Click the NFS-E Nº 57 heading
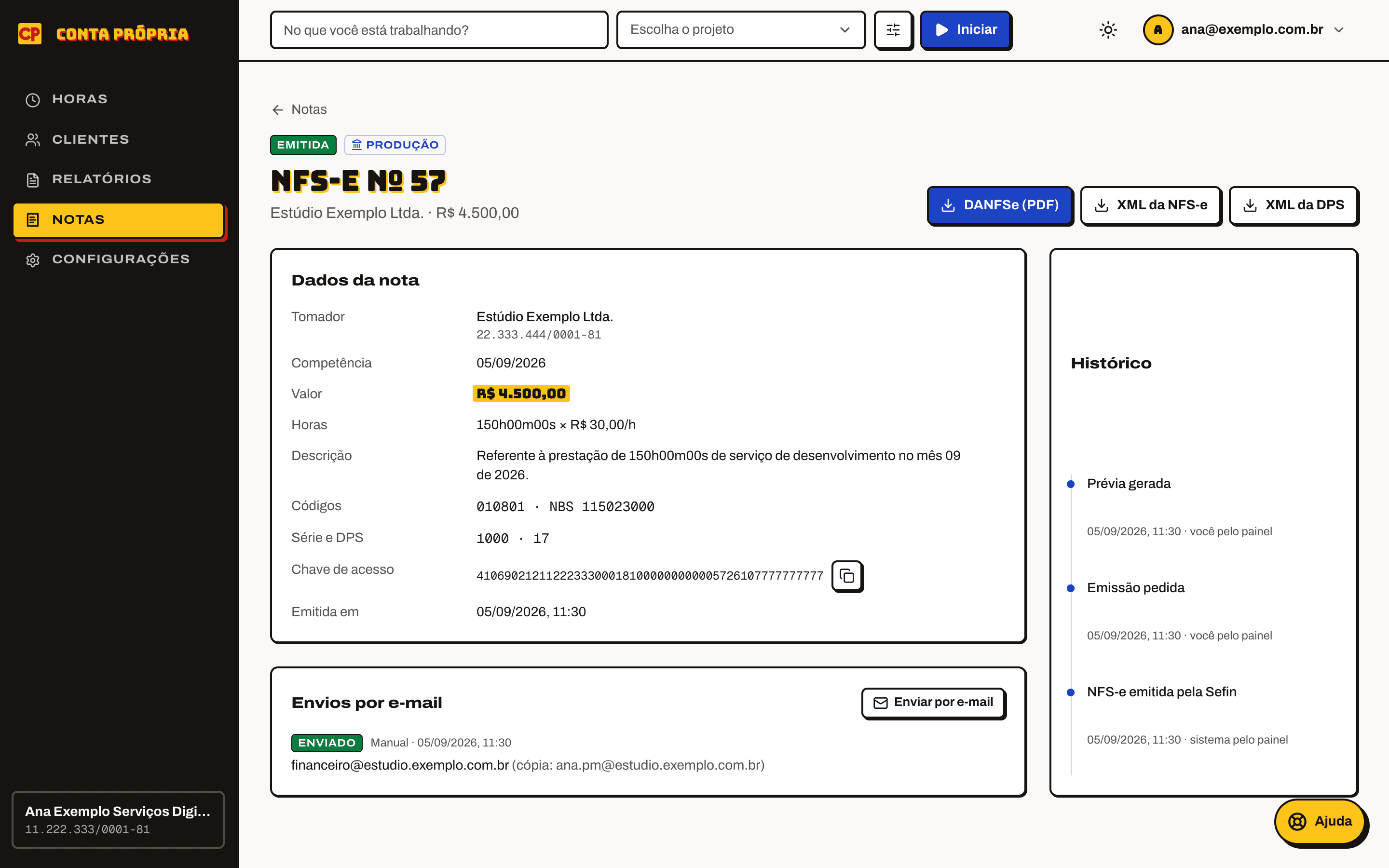 tap(358, 181)
